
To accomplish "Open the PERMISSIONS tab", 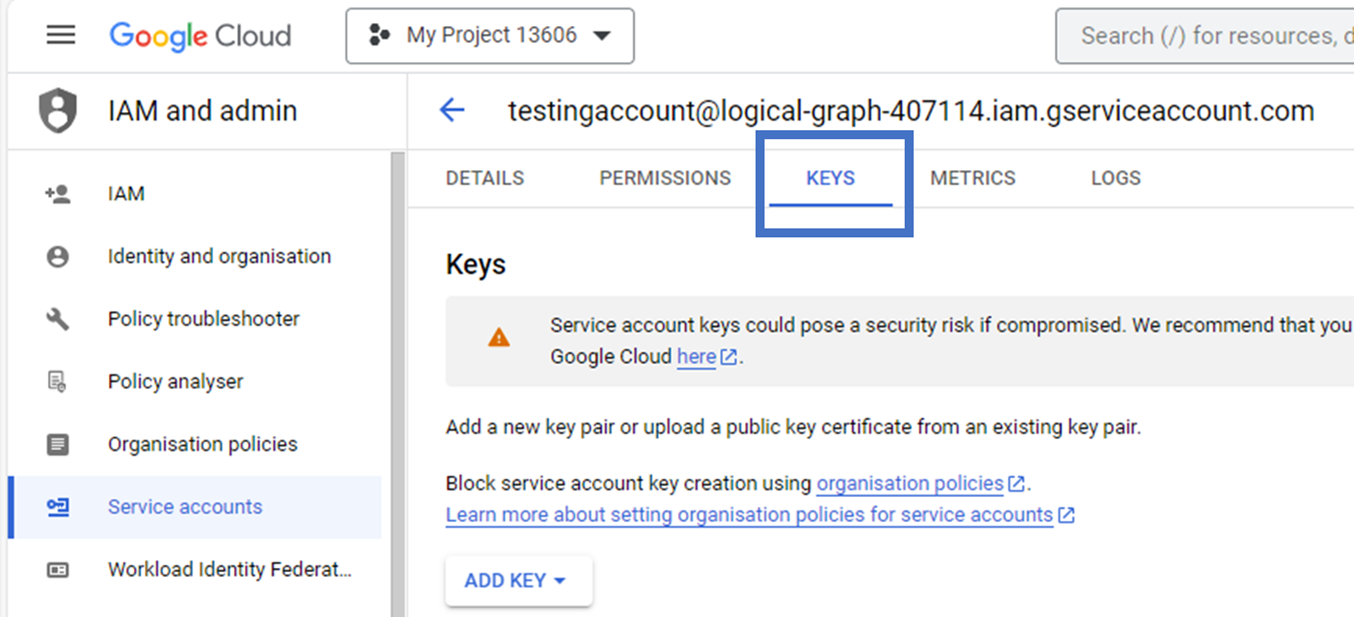I will point(664,177).
